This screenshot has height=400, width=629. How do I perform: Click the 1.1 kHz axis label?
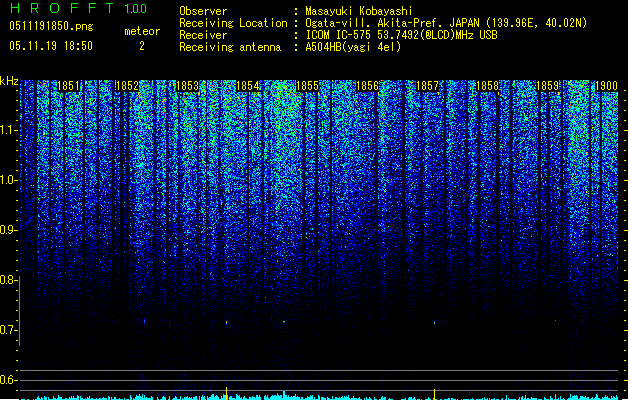coord(8,130)
